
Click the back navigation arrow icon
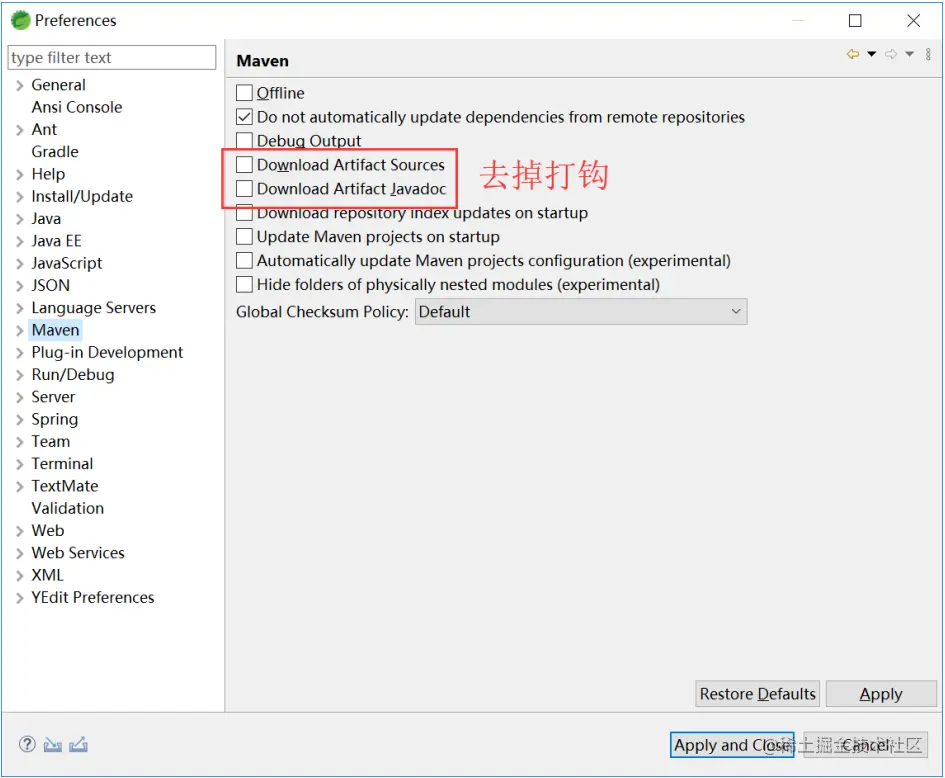point(853,54)
